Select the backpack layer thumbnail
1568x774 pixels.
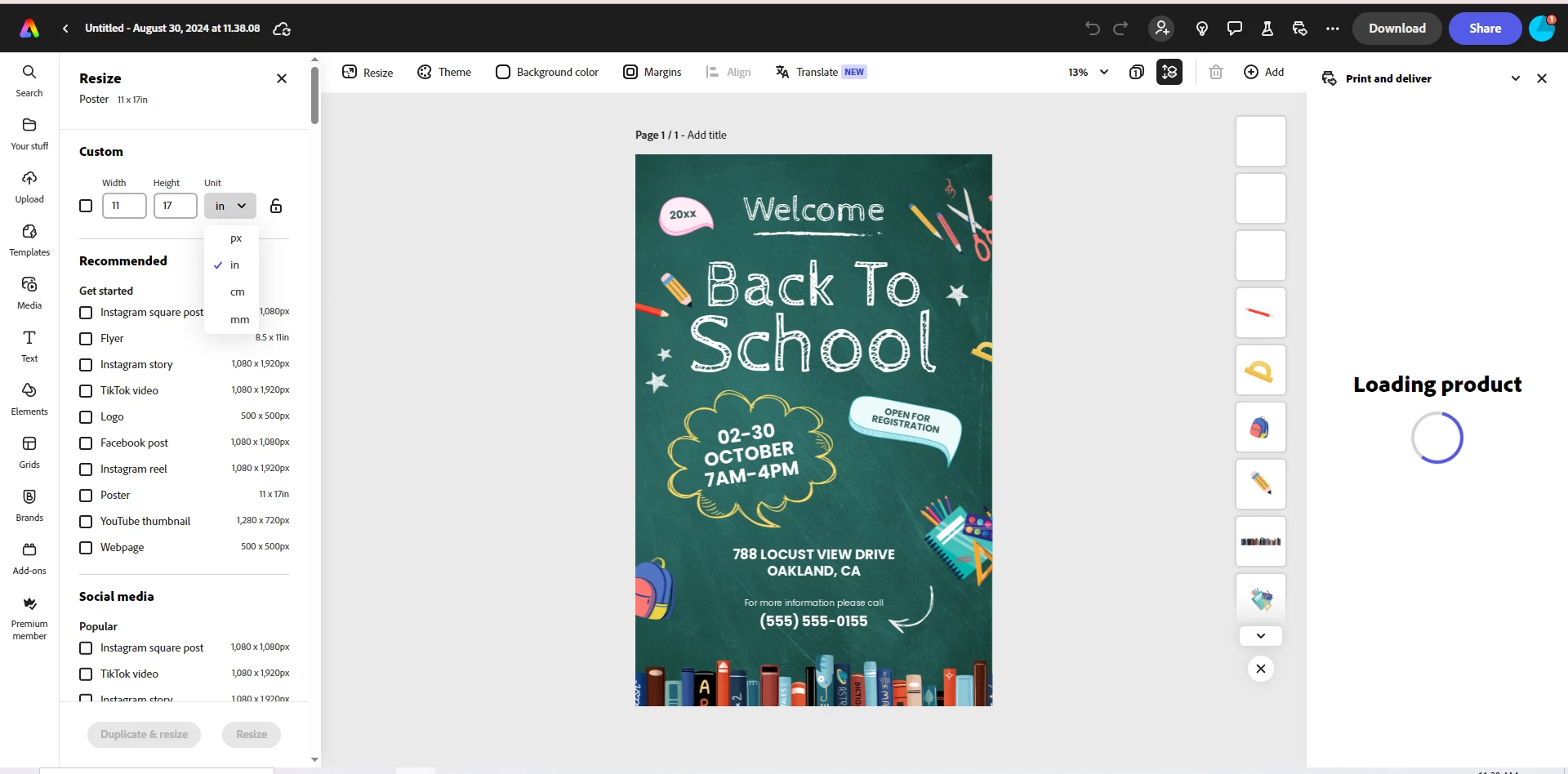point(1261,427)
